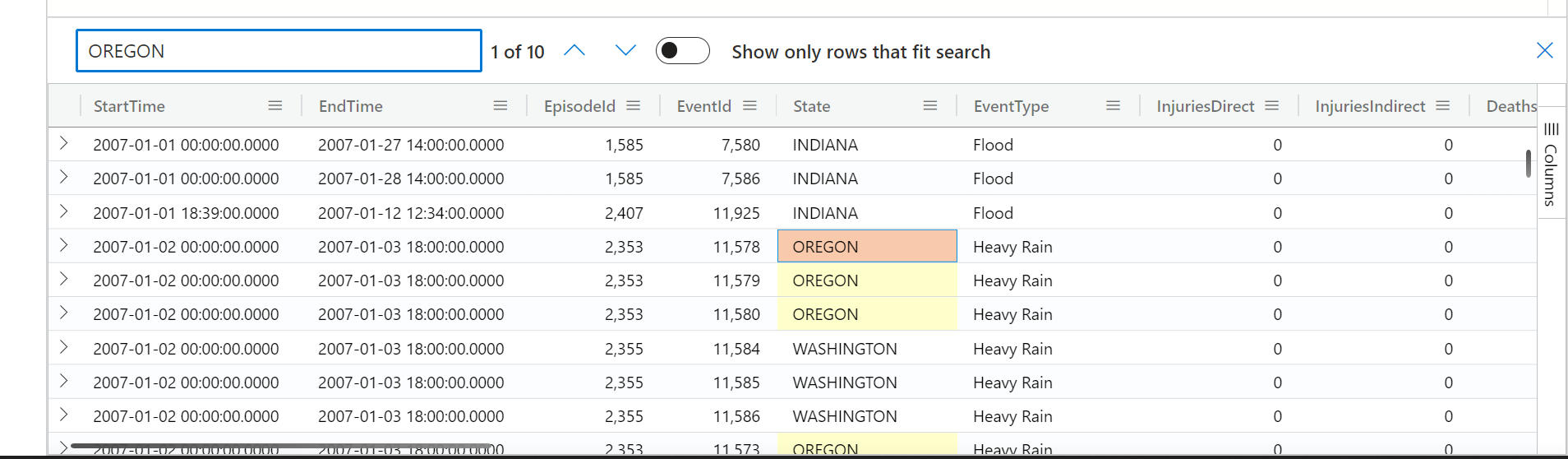Go to previous search match arrow
Screen dimensions: 1568x459
click(x=574, y=51)
